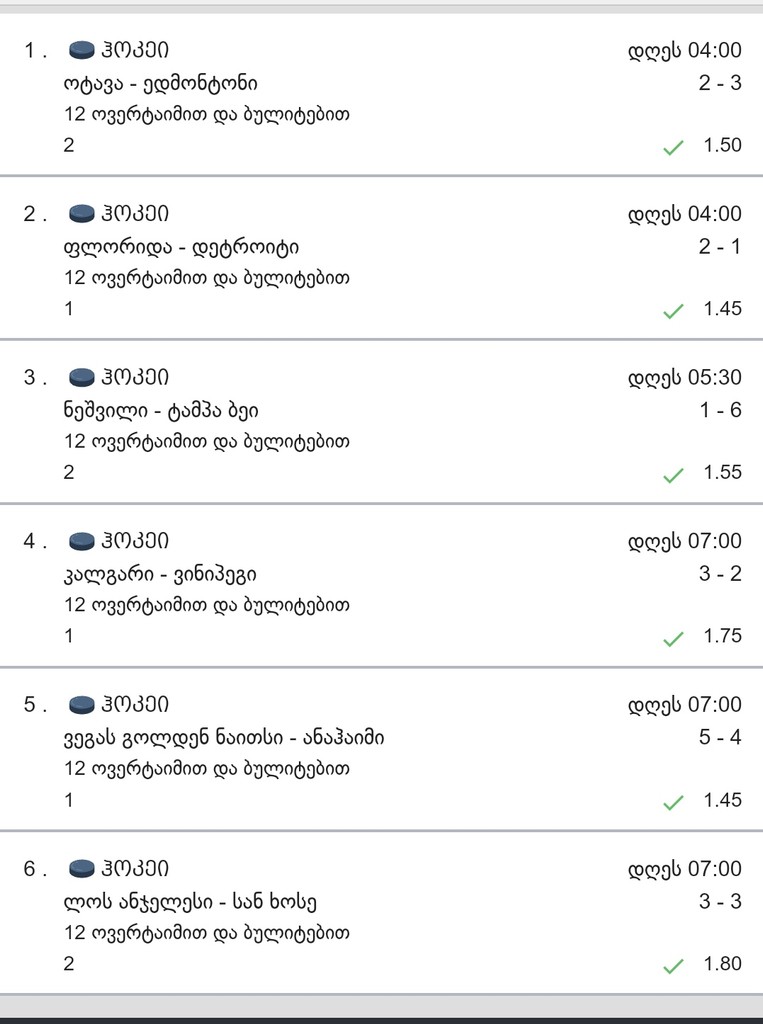This screenshot has width=763, height=1024.
Task: Click the 2 - 3 score result
Action: coord(720,83)
